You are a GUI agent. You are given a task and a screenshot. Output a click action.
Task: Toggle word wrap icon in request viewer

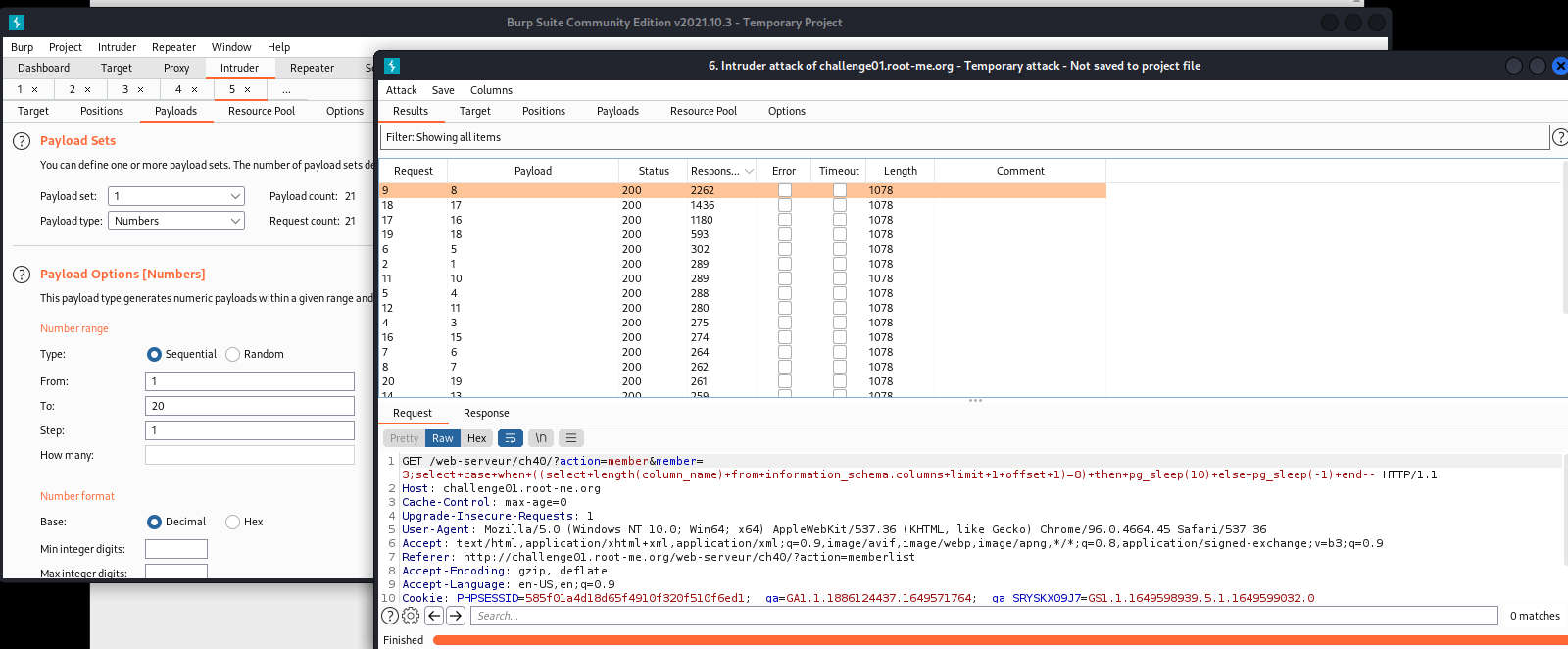coord(511,438)
